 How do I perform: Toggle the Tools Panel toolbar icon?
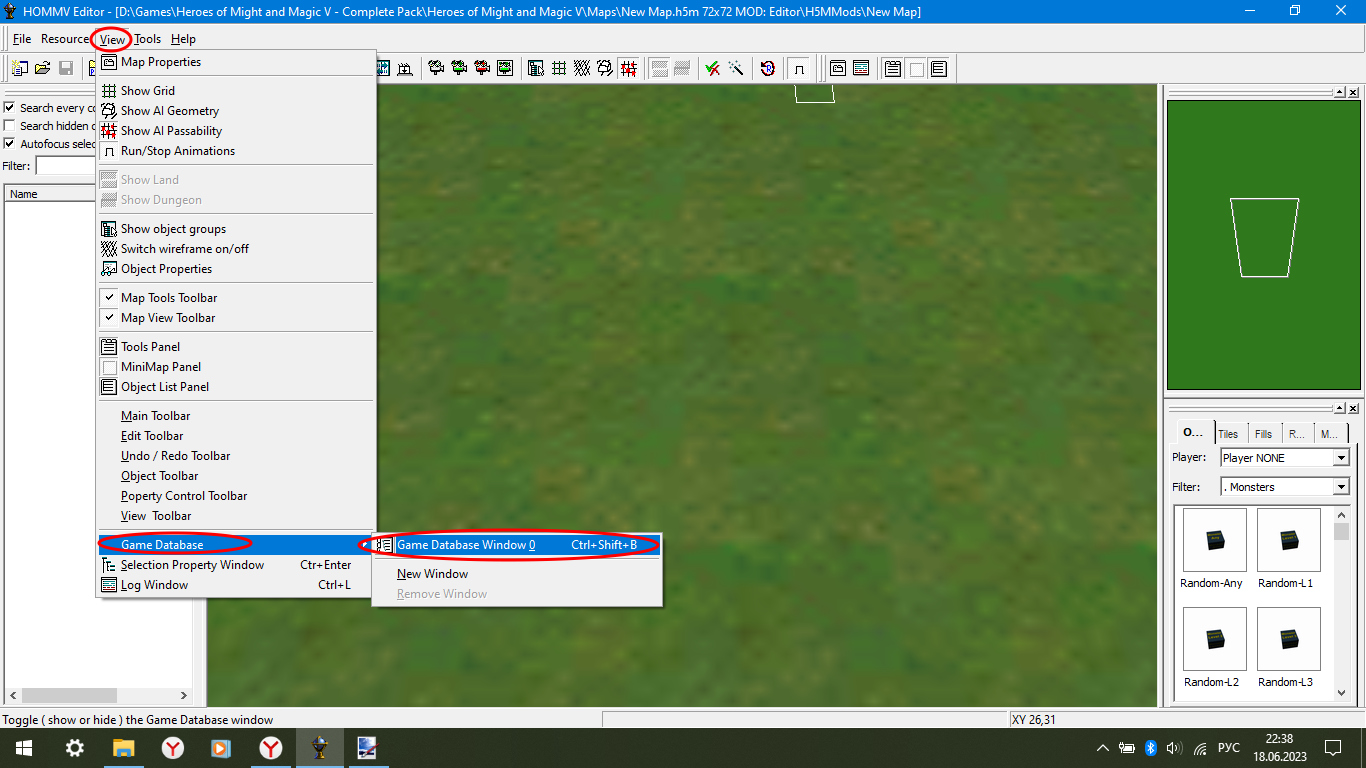pos(893,68)
